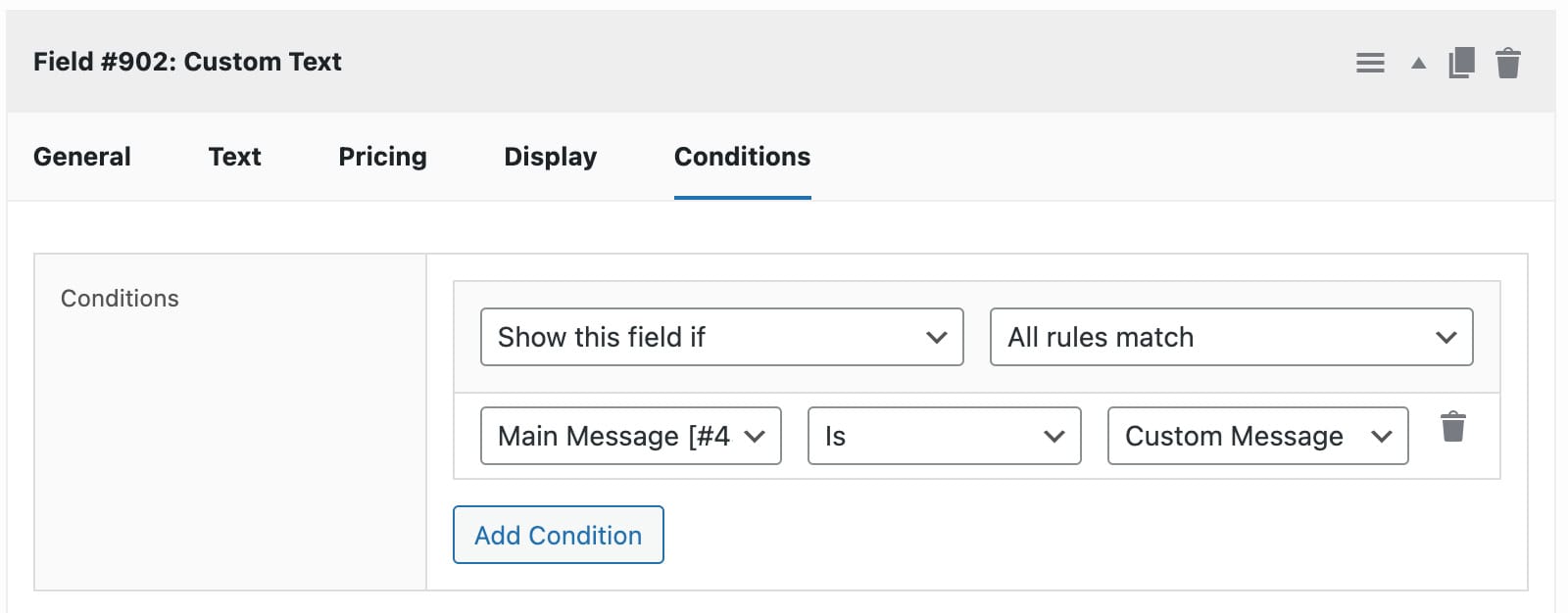Delete Field #902 with the header trash icon

point(1507,61)
